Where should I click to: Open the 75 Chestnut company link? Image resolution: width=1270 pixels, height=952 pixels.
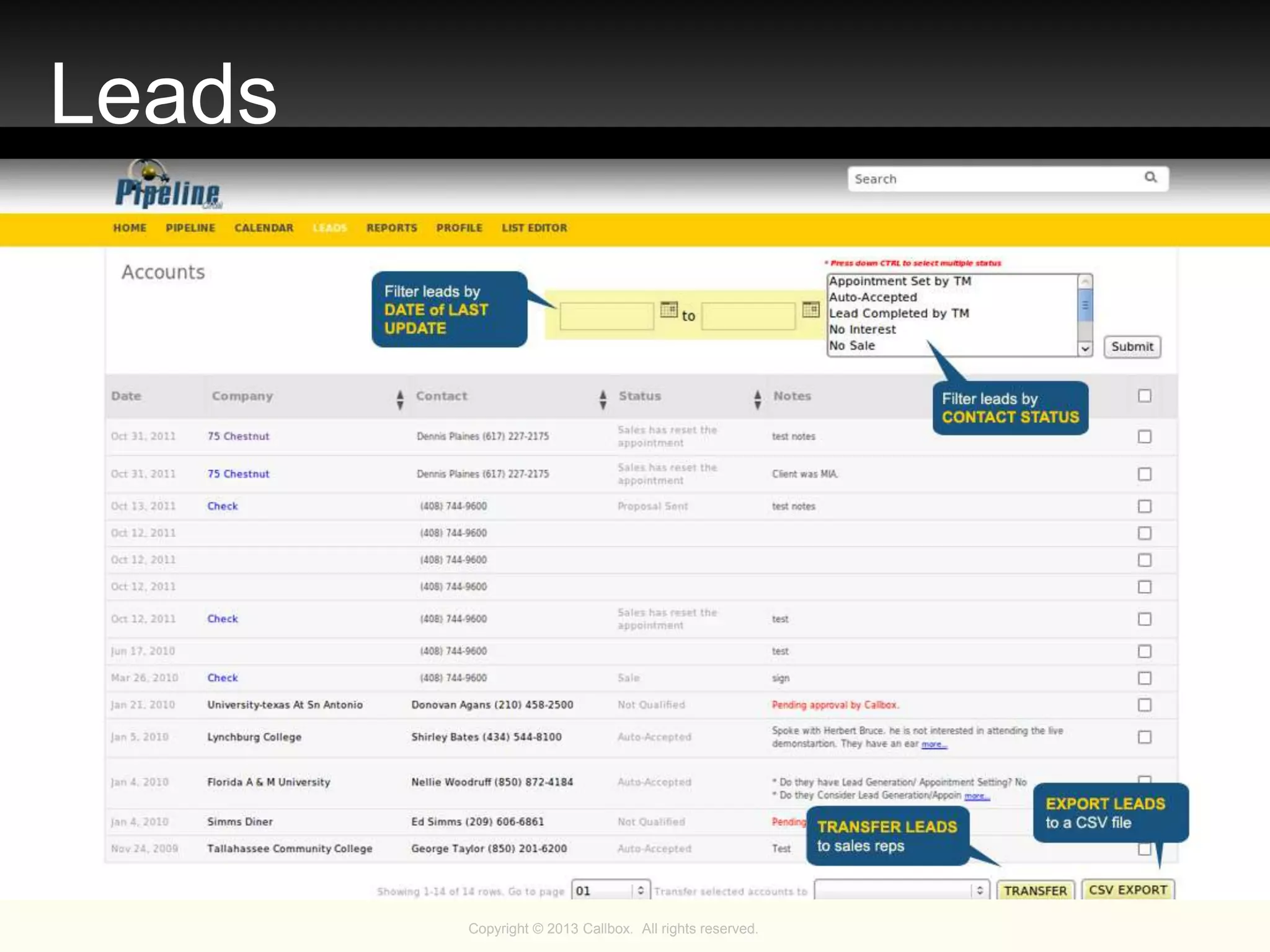coord(238,436)
